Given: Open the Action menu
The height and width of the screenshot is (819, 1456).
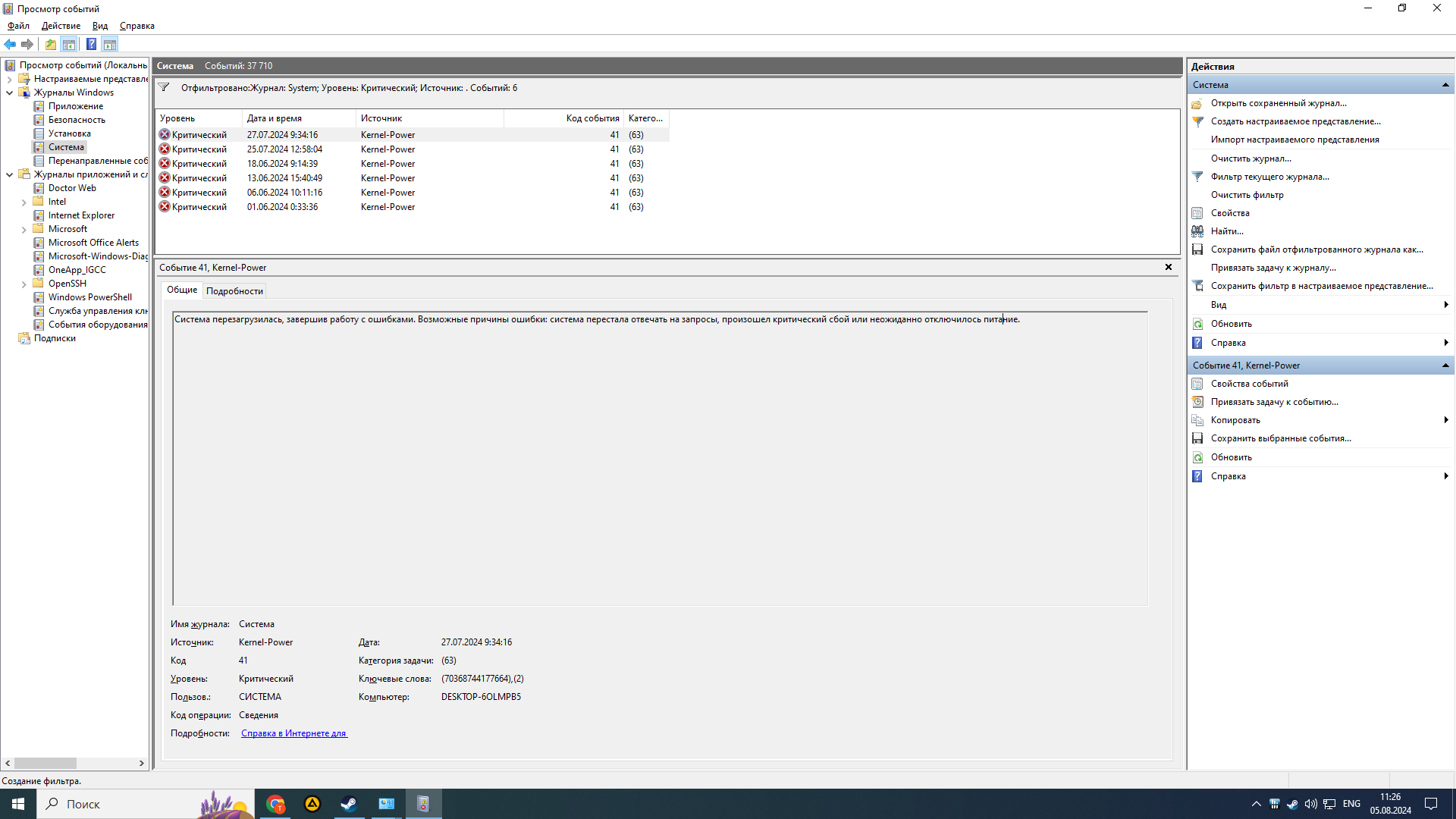Looking at the screenshot, I should pyautogui.click(x=61, y=26).
